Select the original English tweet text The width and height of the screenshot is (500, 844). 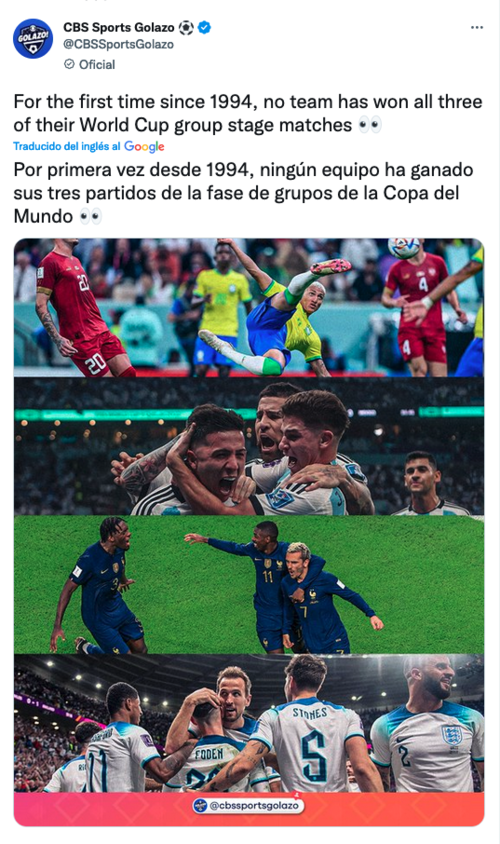point(248,114)
